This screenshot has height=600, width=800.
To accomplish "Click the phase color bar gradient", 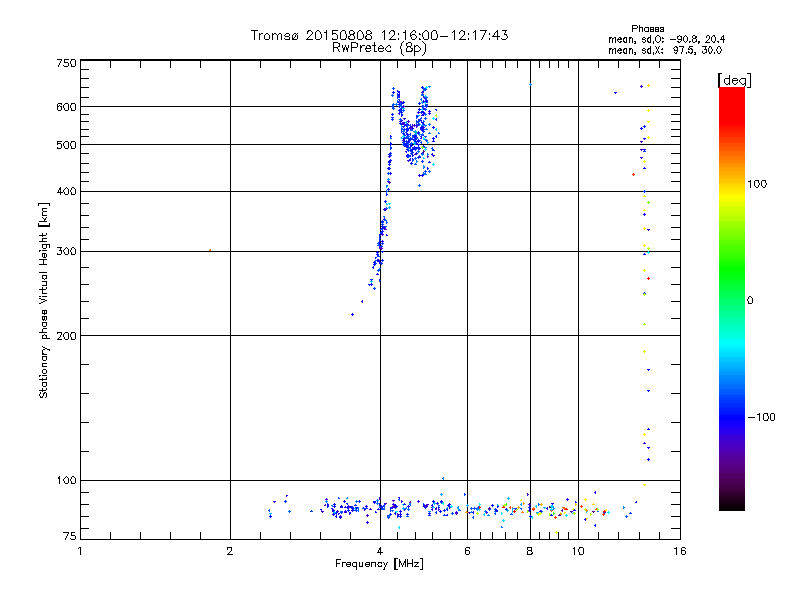I will pos(732,299).
